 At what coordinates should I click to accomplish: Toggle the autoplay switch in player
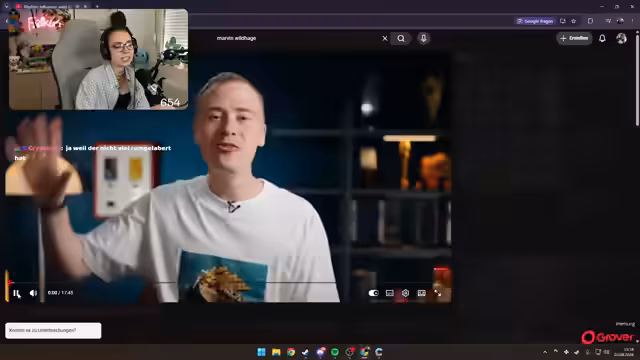tap(373, 293)
